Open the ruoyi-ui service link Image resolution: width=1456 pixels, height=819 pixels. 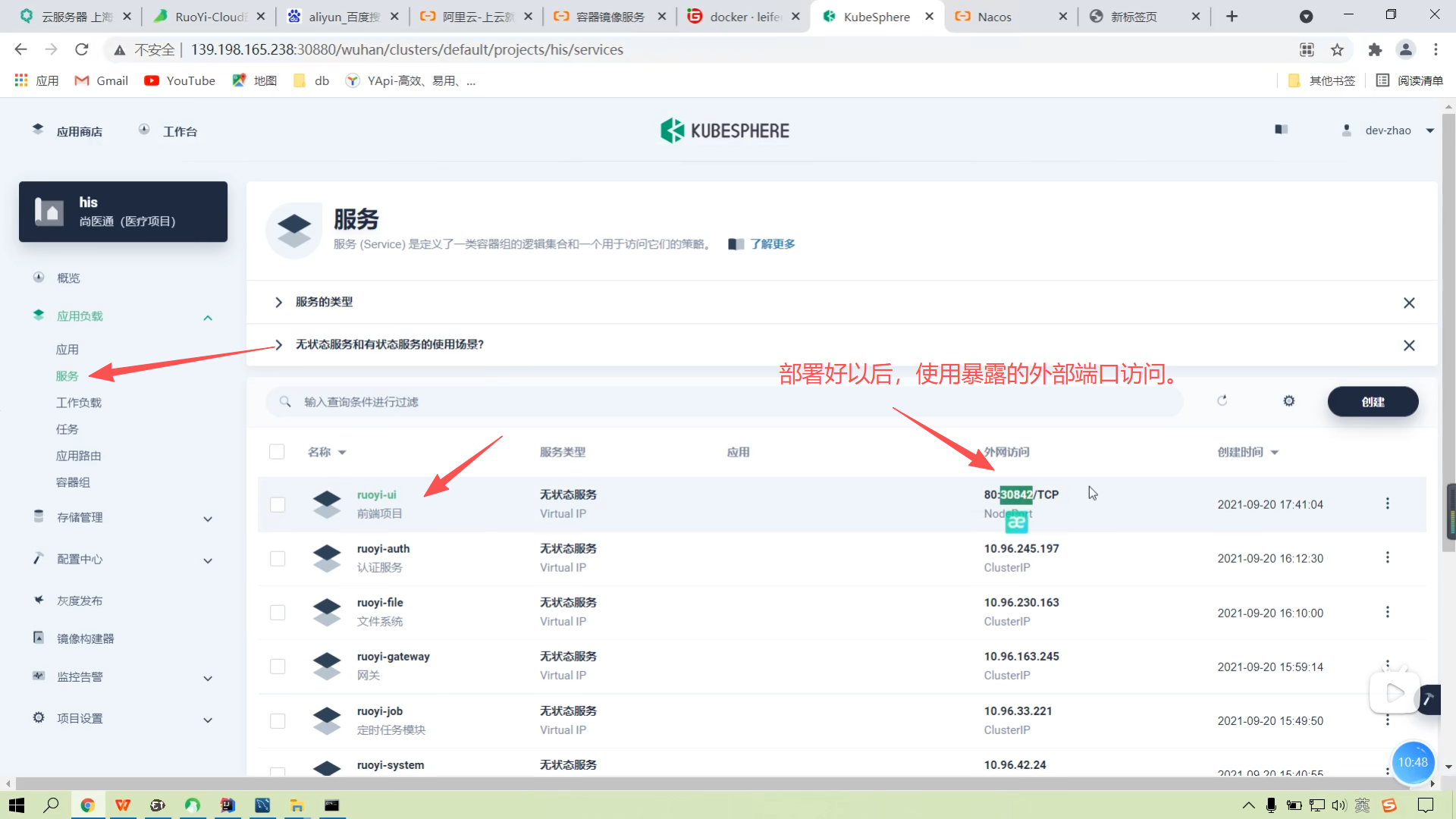pyautogui.click(x=377, y=495)
